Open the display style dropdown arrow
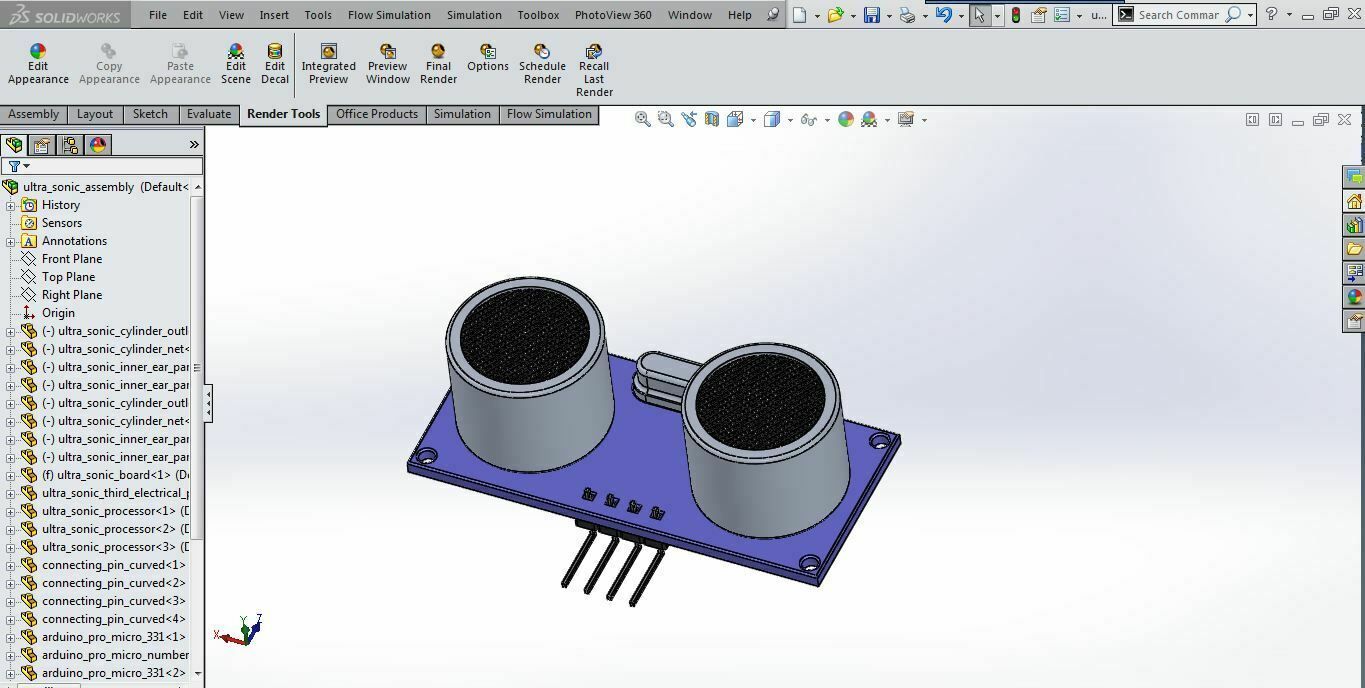Screen dimensions: 1365x688 (790, 119)
